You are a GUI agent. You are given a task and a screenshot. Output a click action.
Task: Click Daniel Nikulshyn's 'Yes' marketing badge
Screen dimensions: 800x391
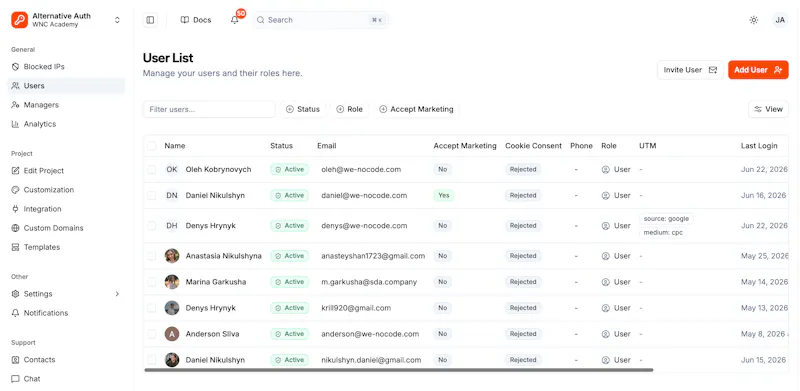[444, 196]
